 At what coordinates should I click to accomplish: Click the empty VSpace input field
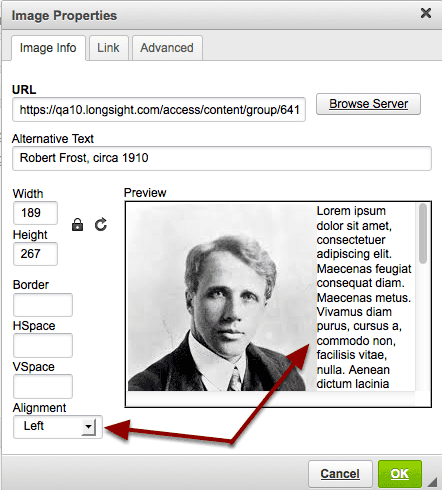(43, 386)
